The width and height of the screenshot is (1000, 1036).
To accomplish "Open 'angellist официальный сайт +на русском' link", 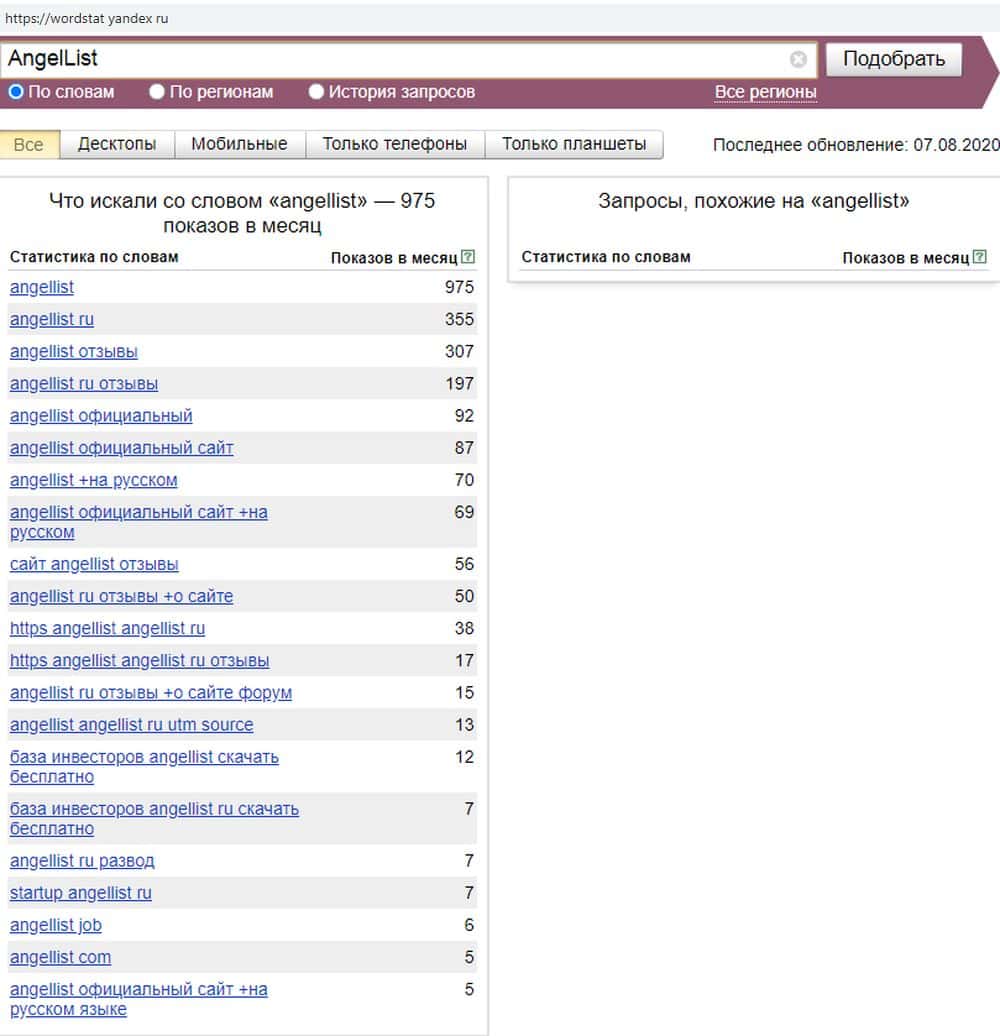I will tap(138, 522).
